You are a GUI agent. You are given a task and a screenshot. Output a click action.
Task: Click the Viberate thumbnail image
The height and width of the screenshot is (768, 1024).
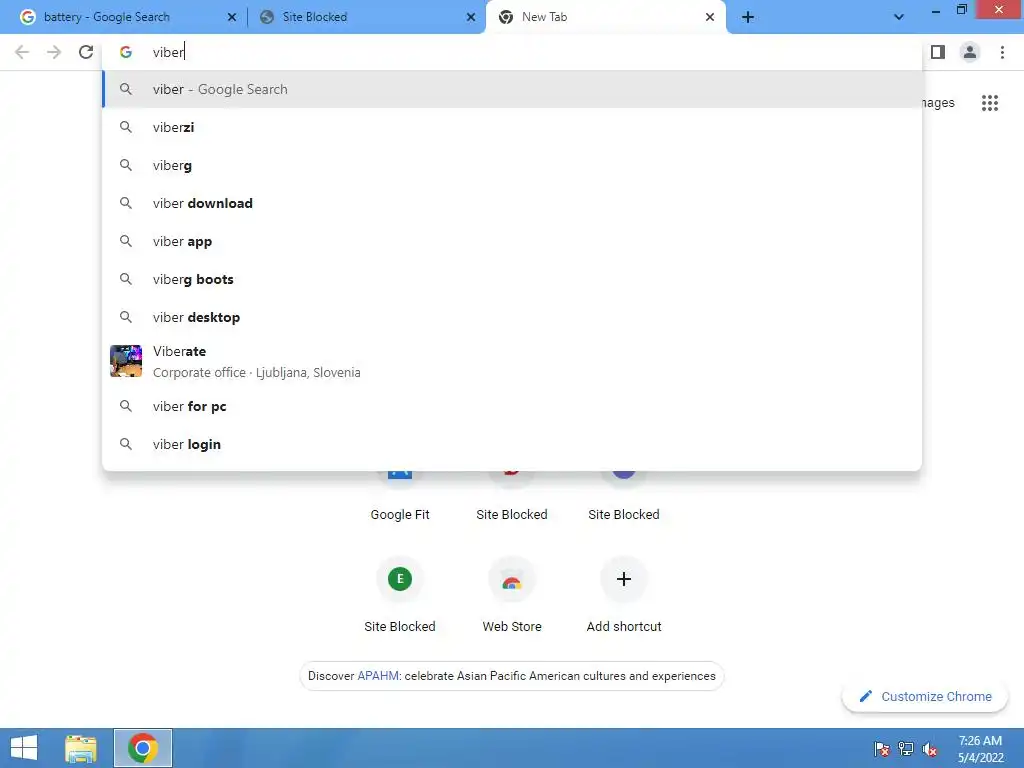click(x=126, y=361)
